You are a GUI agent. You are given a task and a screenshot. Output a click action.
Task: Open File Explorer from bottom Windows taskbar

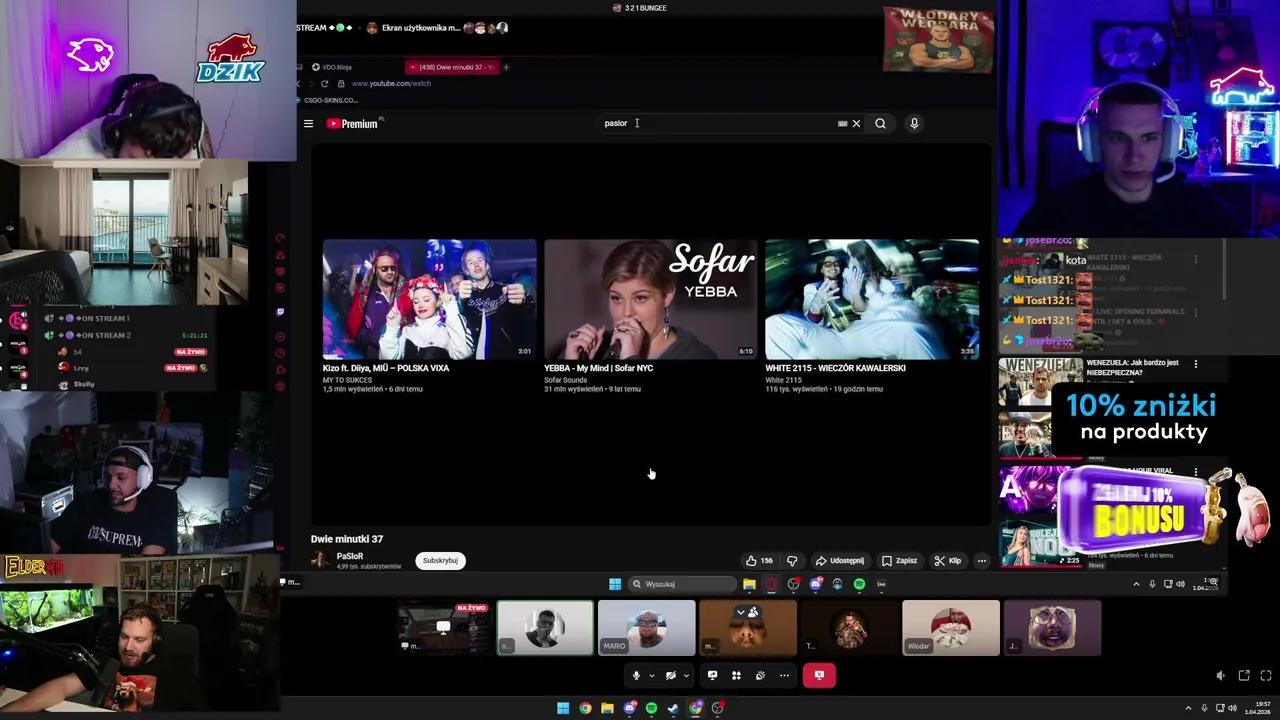coord(607,708)
